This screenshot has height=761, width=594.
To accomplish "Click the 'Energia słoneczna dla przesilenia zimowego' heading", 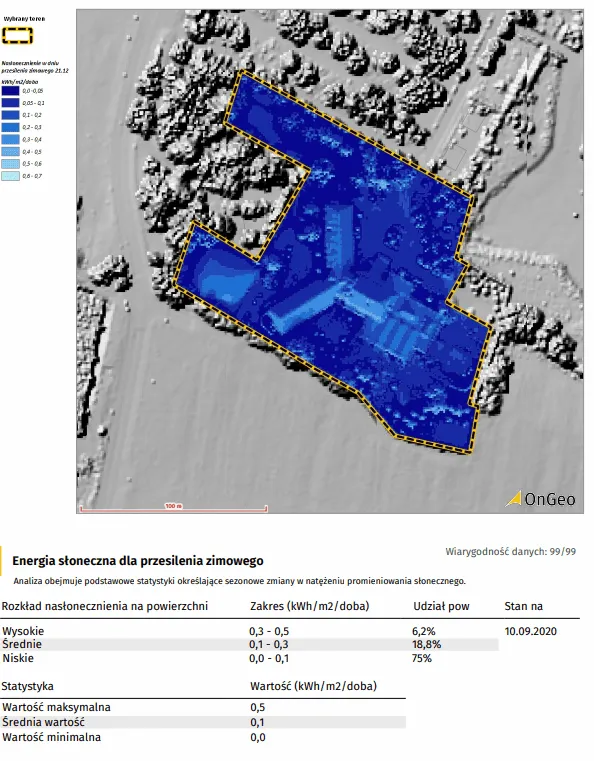I will pos(138,561).
